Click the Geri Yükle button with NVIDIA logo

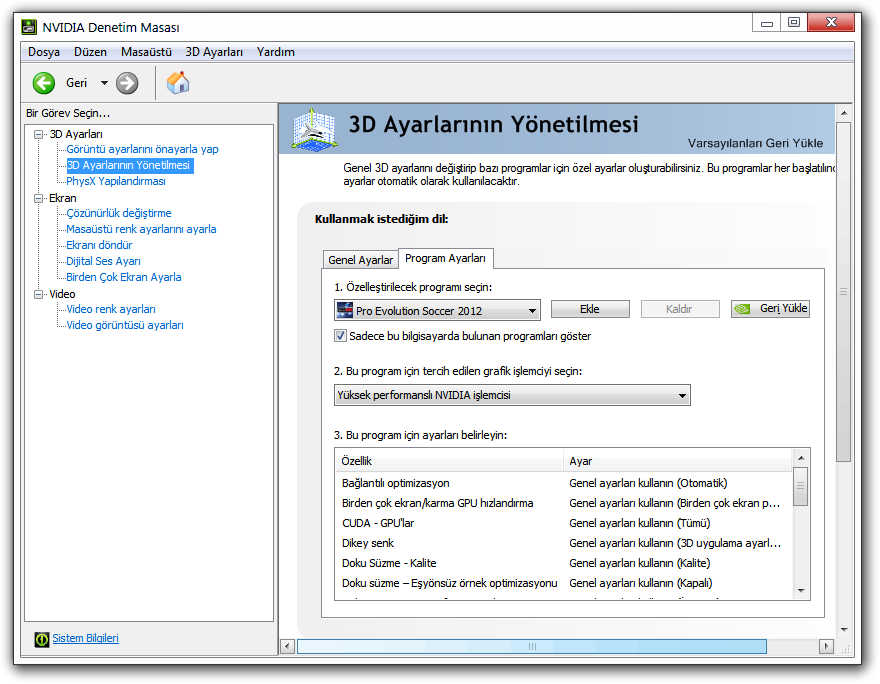770,309
